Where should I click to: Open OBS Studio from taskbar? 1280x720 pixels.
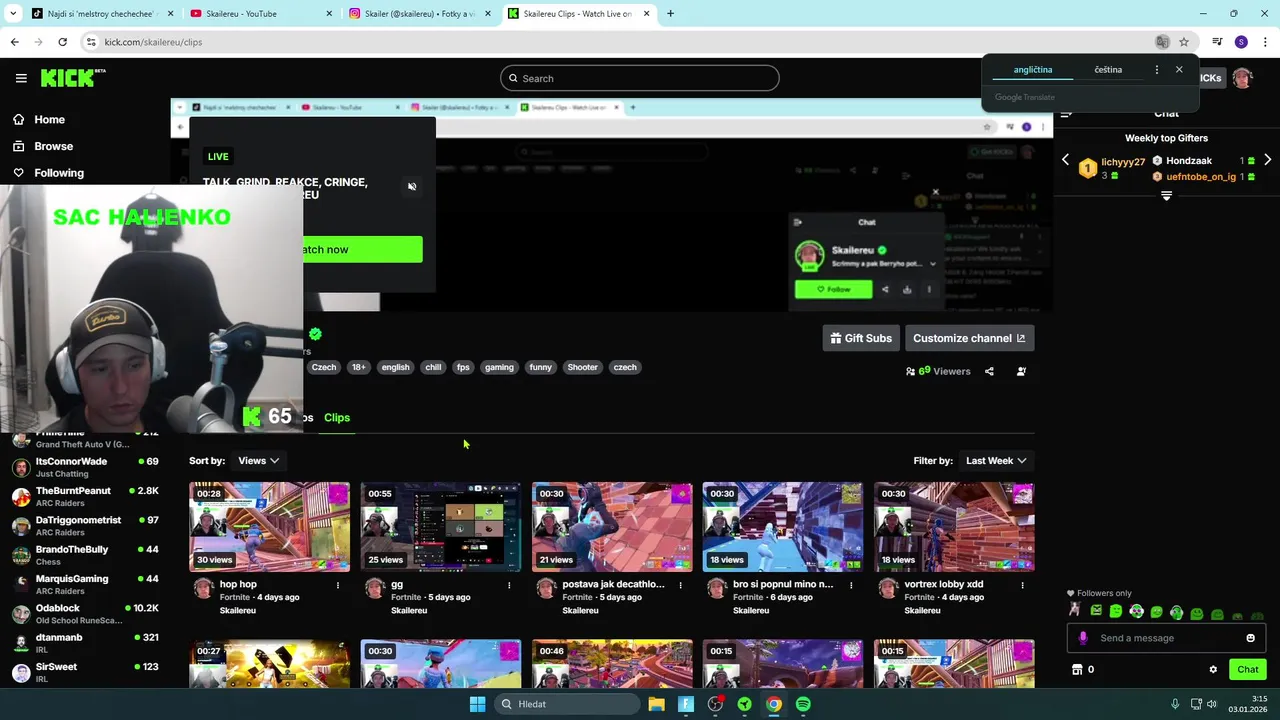point(715,704)
